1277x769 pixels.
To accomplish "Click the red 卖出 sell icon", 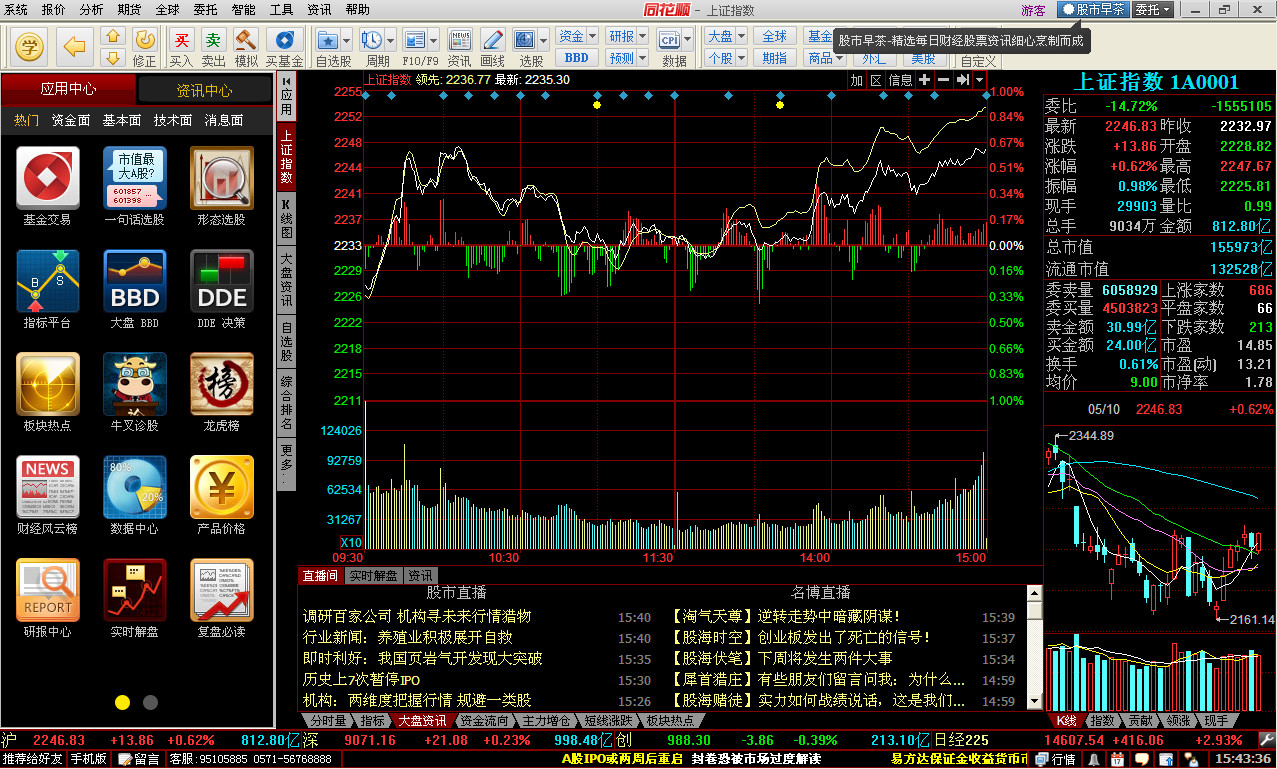I will pos(215,38).
